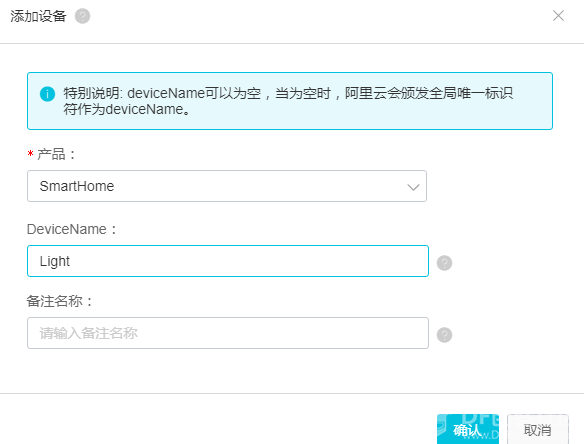This screenshot has height=444, width=584.
Task: Confirm adding device with 确认 button
Action: [468, 429]
